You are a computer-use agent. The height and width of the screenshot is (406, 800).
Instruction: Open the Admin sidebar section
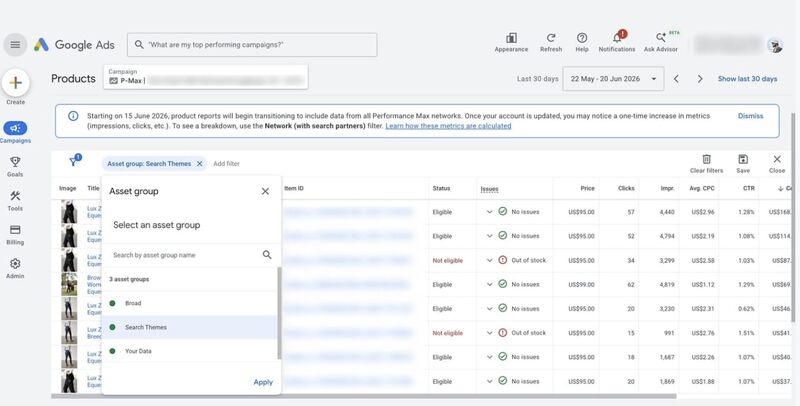coord(15,268)
